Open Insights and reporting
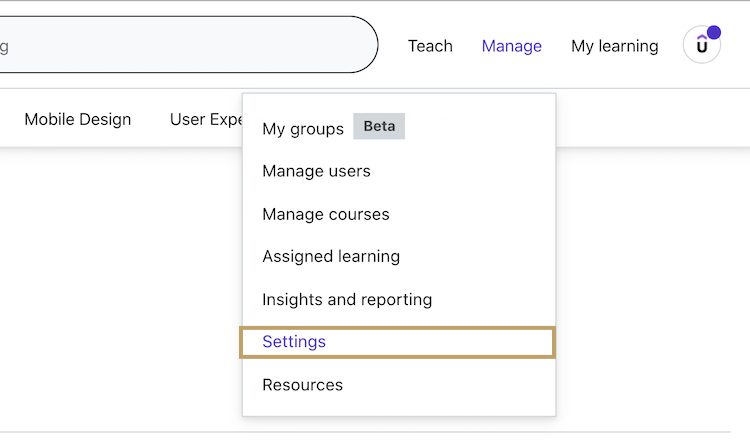Viewport: 750px width, 441px height. coord(347,299)
